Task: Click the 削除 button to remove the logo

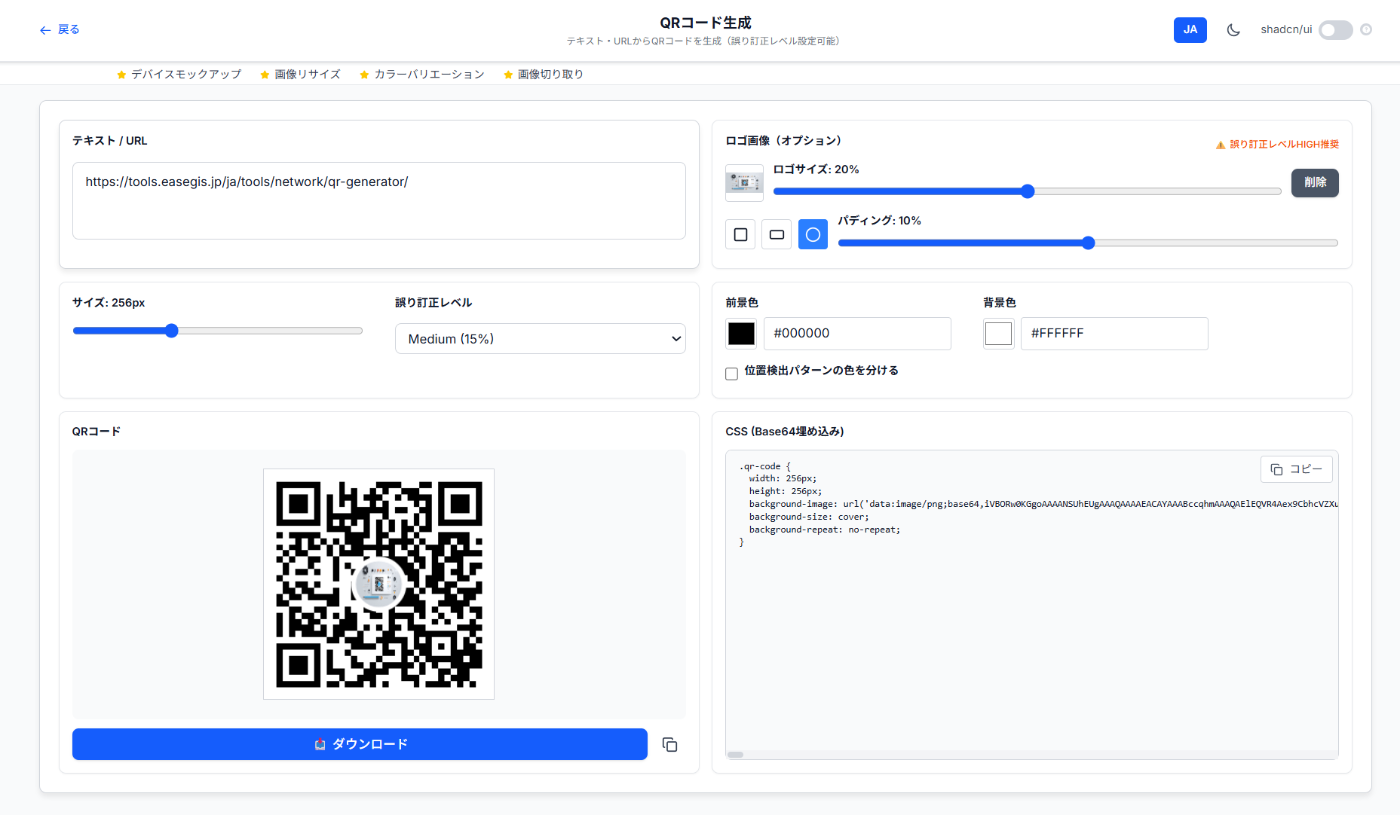Action: [1315, 183]
